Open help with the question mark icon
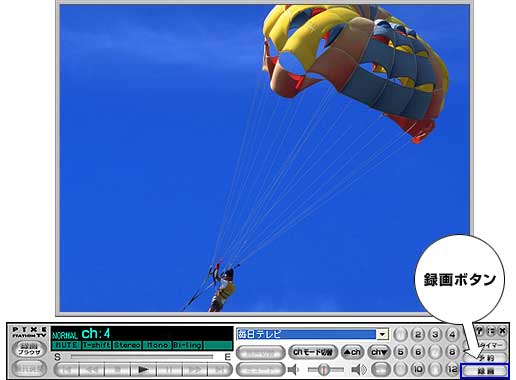Viewport: 516px width, 380px height. click(x=480, y=331)
